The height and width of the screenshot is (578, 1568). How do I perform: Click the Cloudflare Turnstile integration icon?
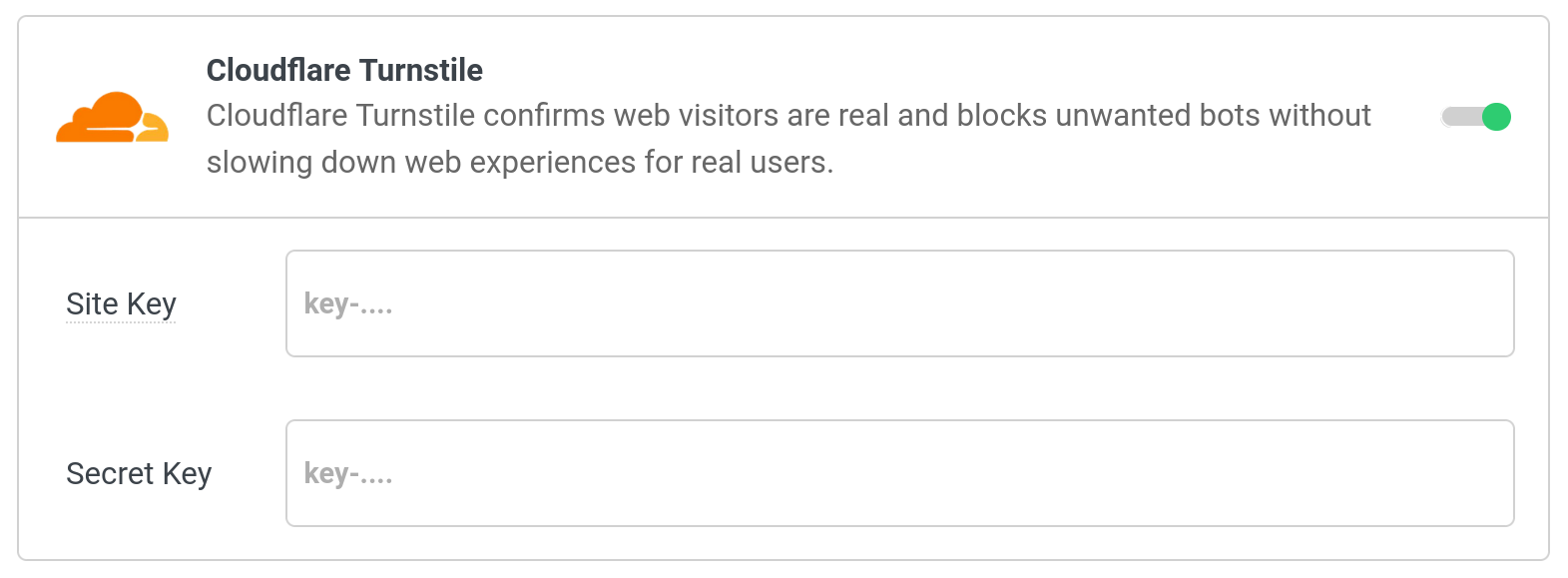(112, 119)
